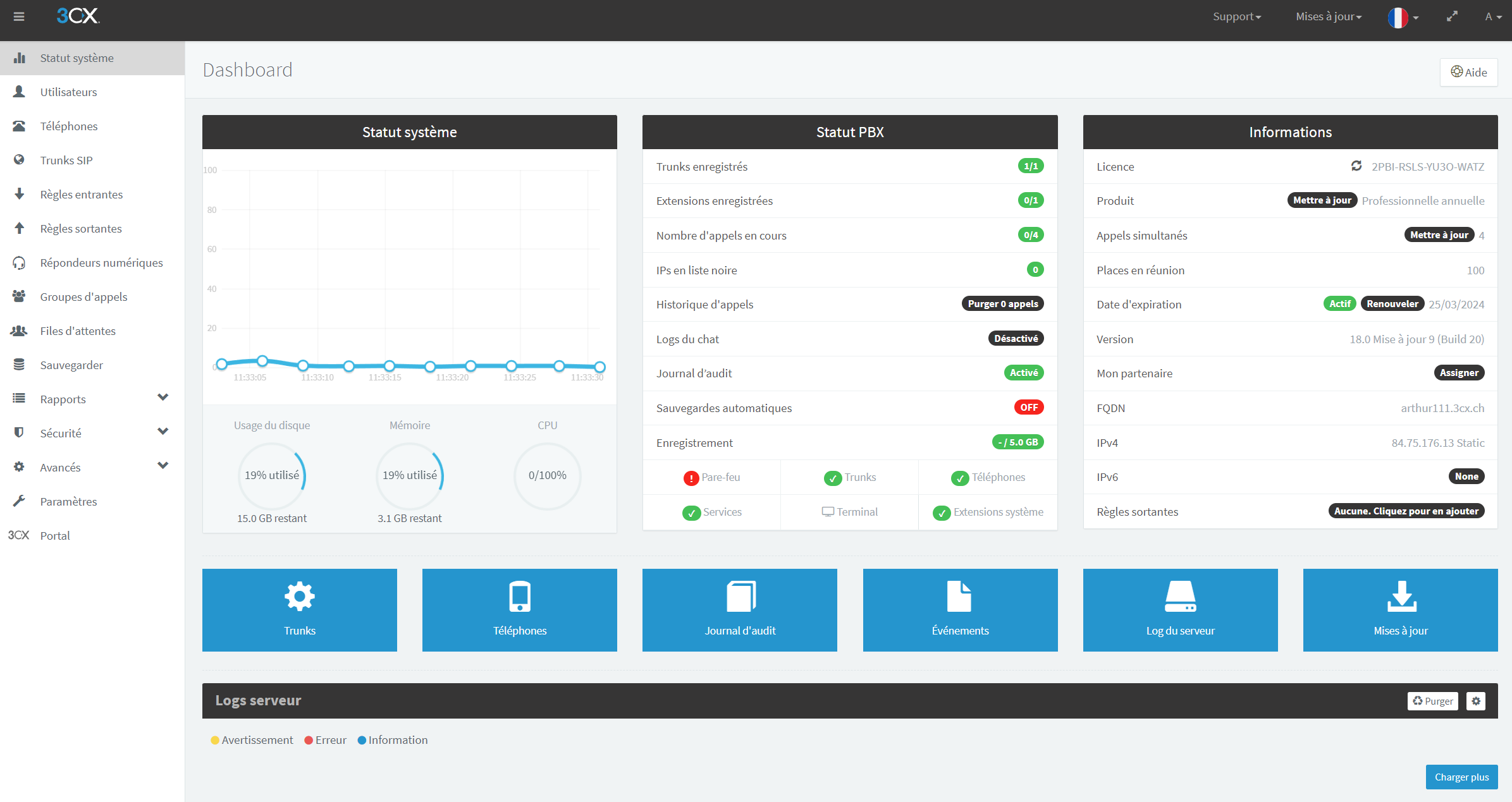The image size is (1512, 802).
Task: Toggle Journal d'audit Activé badge
Action: 1024,373
